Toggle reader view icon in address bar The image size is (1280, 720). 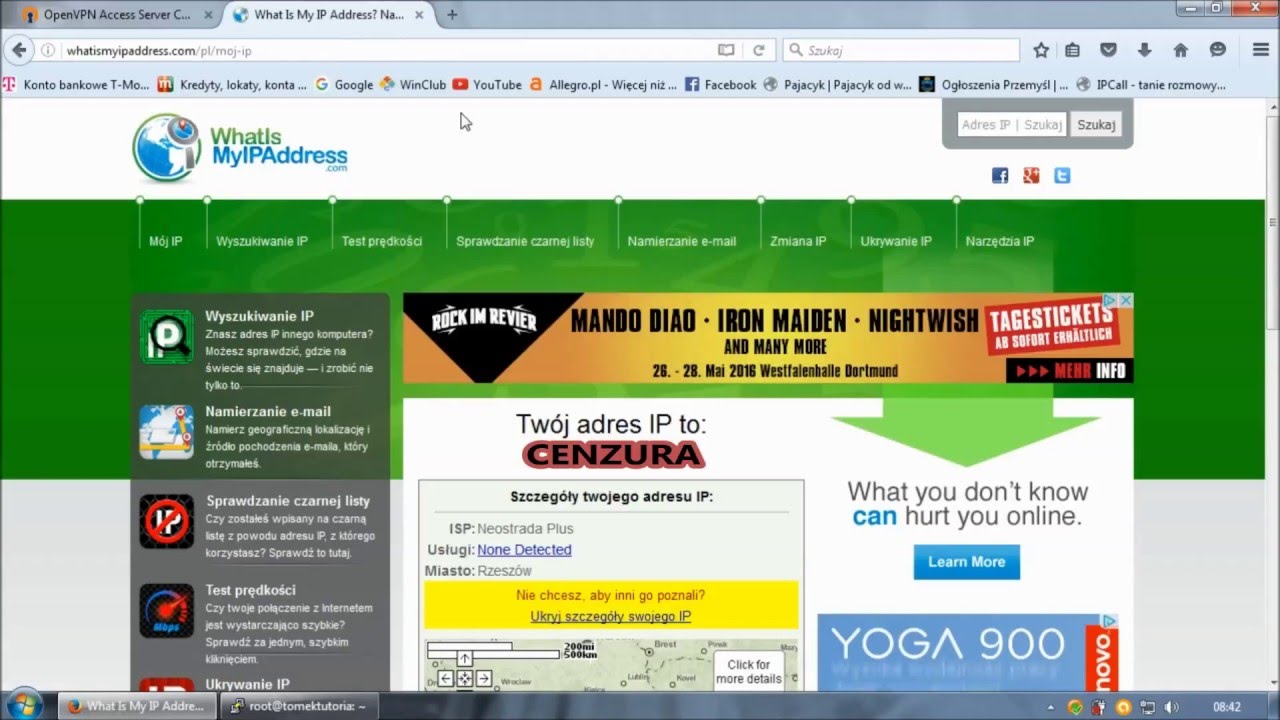point(726,50)
